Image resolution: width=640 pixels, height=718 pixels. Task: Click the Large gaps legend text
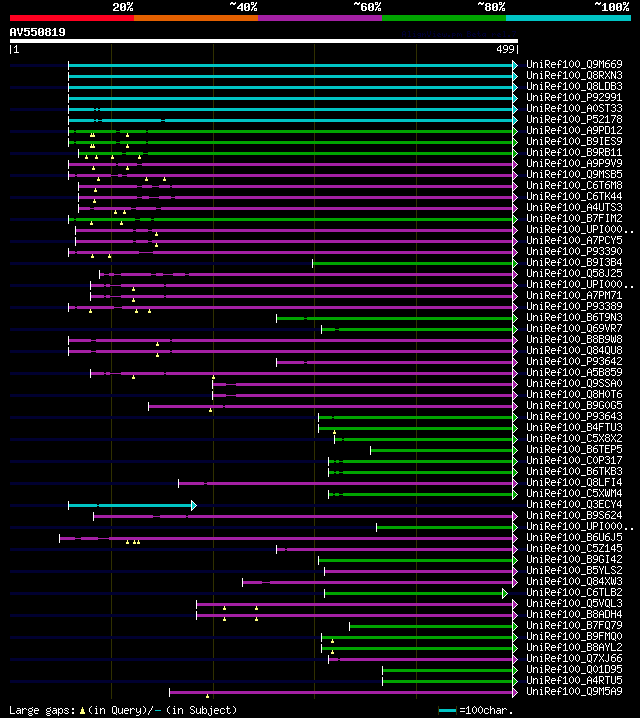(123, 710)
